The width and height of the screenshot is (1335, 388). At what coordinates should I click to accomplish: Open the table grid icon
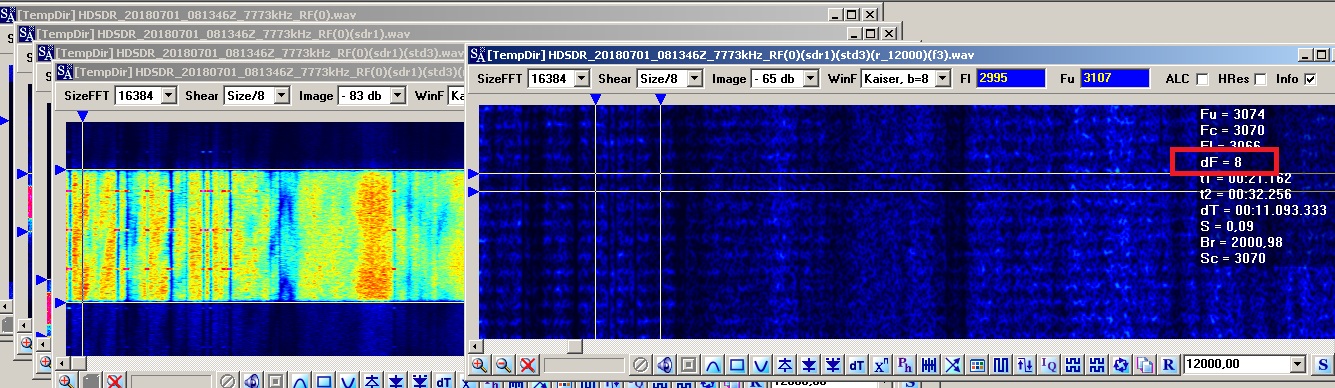[977, 364]
